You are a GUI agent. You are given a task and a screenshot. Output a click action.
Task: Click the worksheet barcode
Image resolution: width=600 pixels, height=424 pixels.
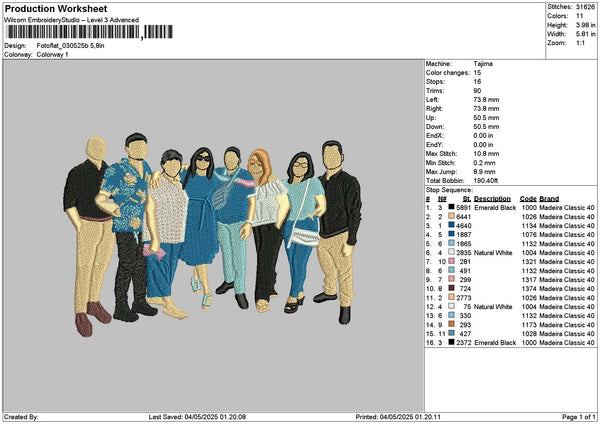click(x=90, y=32)
